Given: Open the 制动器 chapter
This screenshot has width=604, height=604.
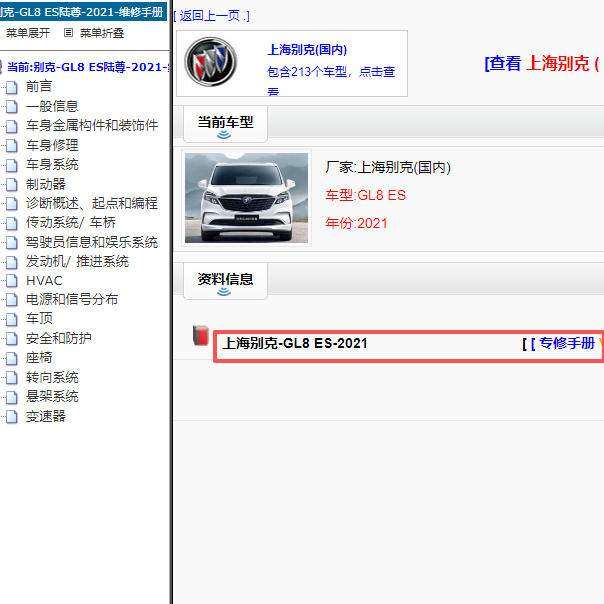Looking at the screenshot, I should pos(46,184).
